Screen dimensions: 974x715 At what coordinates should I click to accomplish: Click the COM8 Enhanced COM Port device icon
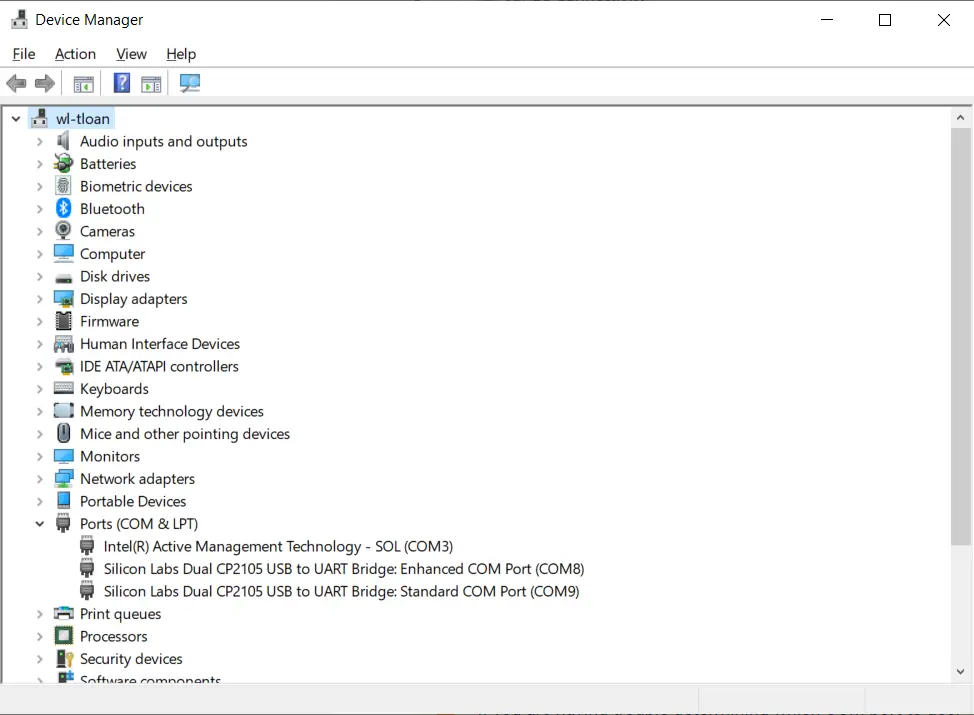click(88, 569)
